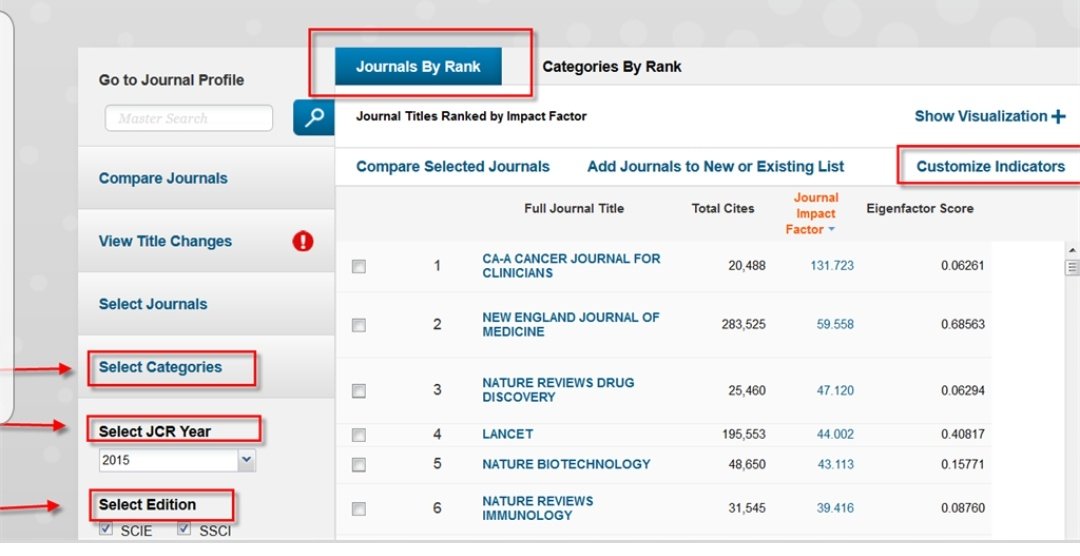
Task: Click impact factor value 59.558
Action: (x=835, y=325)
